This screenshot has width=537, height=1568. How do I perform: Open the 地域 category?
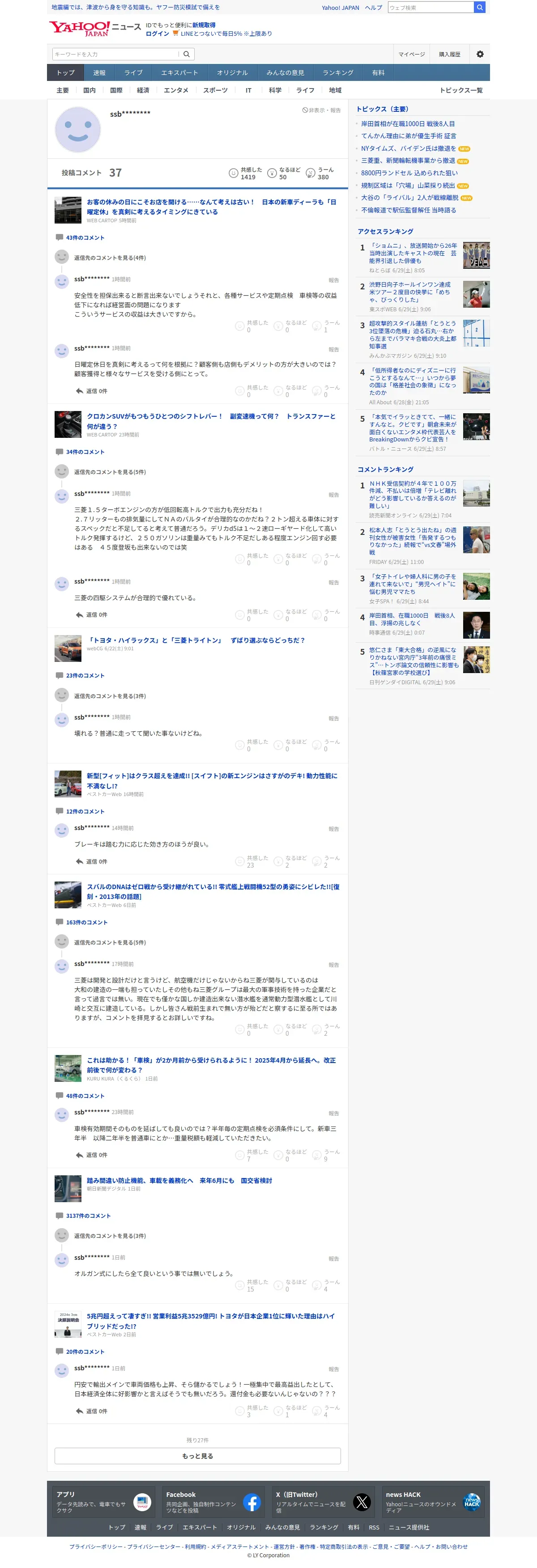(x=335, y=90)
